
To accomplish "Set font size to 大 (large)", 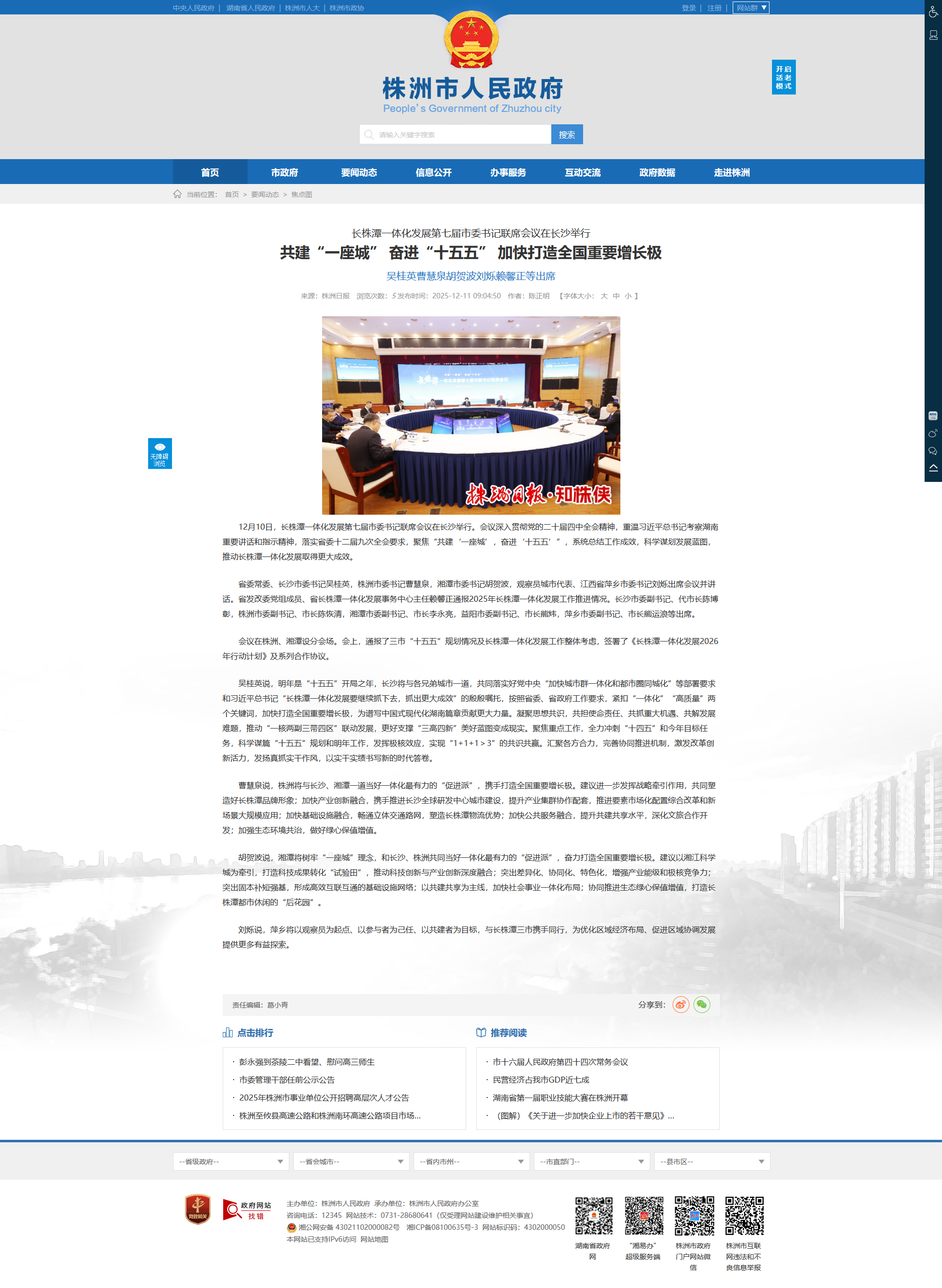I will tap(604, 296).
